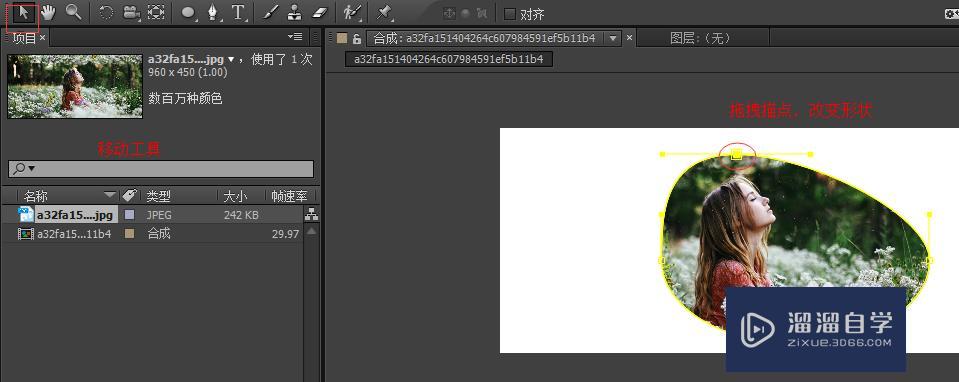Expand the 合成 composition dropdown arrow
Image resolution: width=959 pixels, height=382 pixels.
coord(613,39)
